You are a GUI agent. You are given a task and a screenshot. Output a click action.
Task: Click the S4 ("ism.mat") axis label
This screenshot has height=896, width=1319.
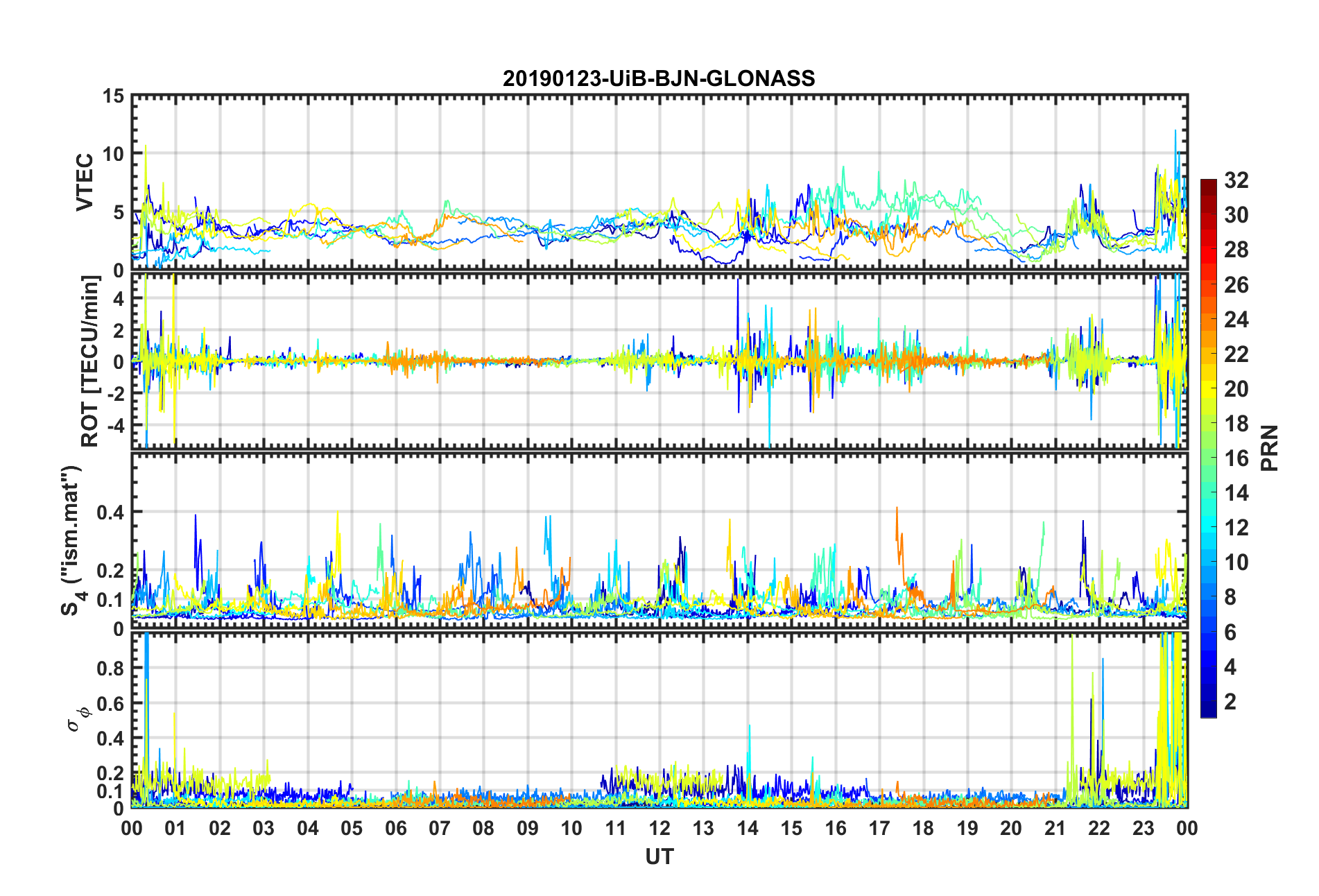click(71, 540)
